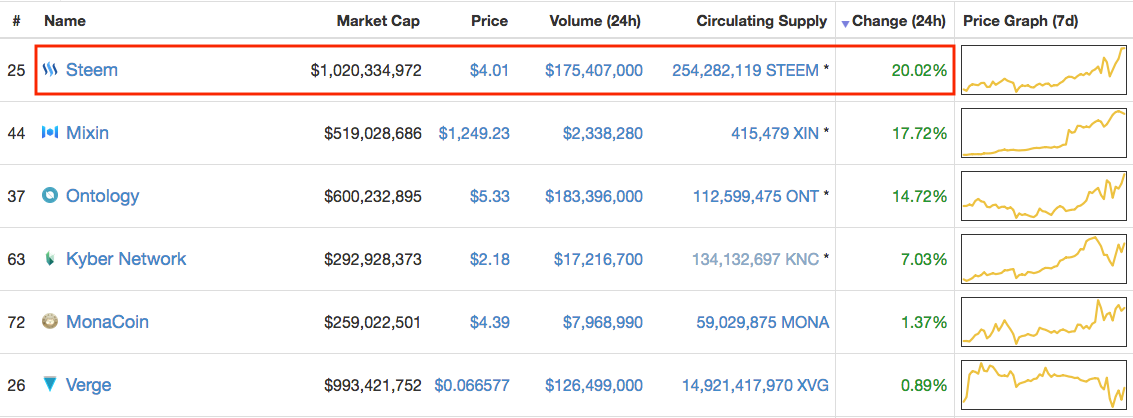
Task: Click the Mixin coin logo icon
Action: [x=50, y=132]
